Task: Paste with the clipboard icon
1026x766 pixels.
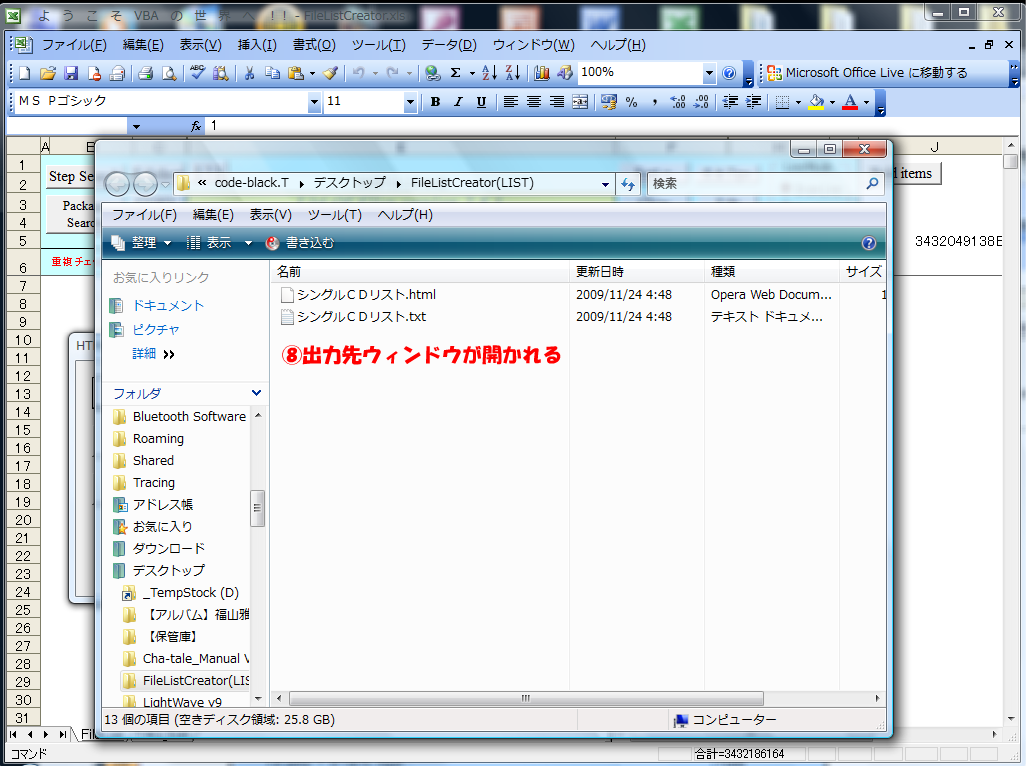Action: tap(296, 73)
